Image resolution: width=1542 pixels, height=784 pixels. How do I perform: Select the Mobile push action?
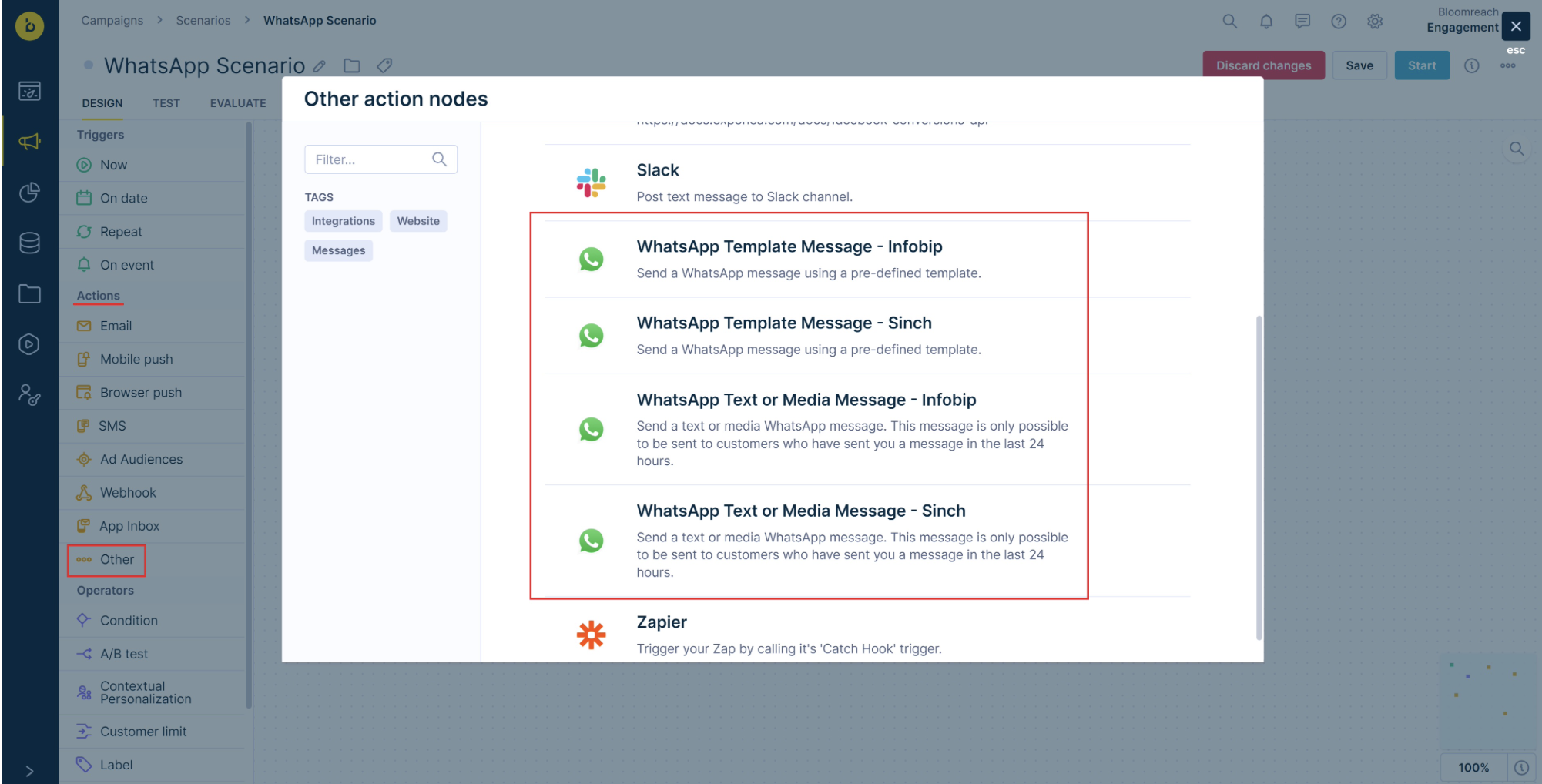tap(153, 359)
